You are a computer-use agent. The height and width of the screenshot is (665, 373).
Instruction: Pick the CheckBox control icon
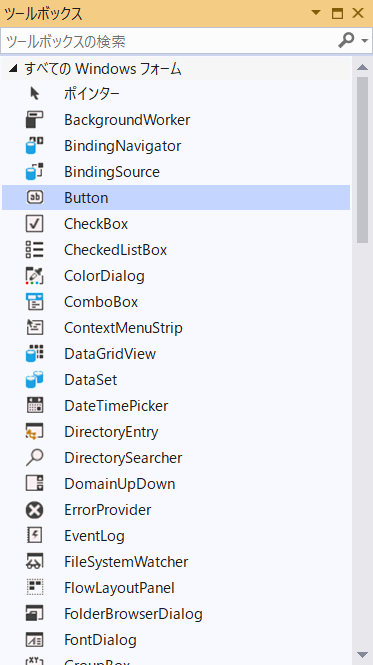[x=34, y=224]
